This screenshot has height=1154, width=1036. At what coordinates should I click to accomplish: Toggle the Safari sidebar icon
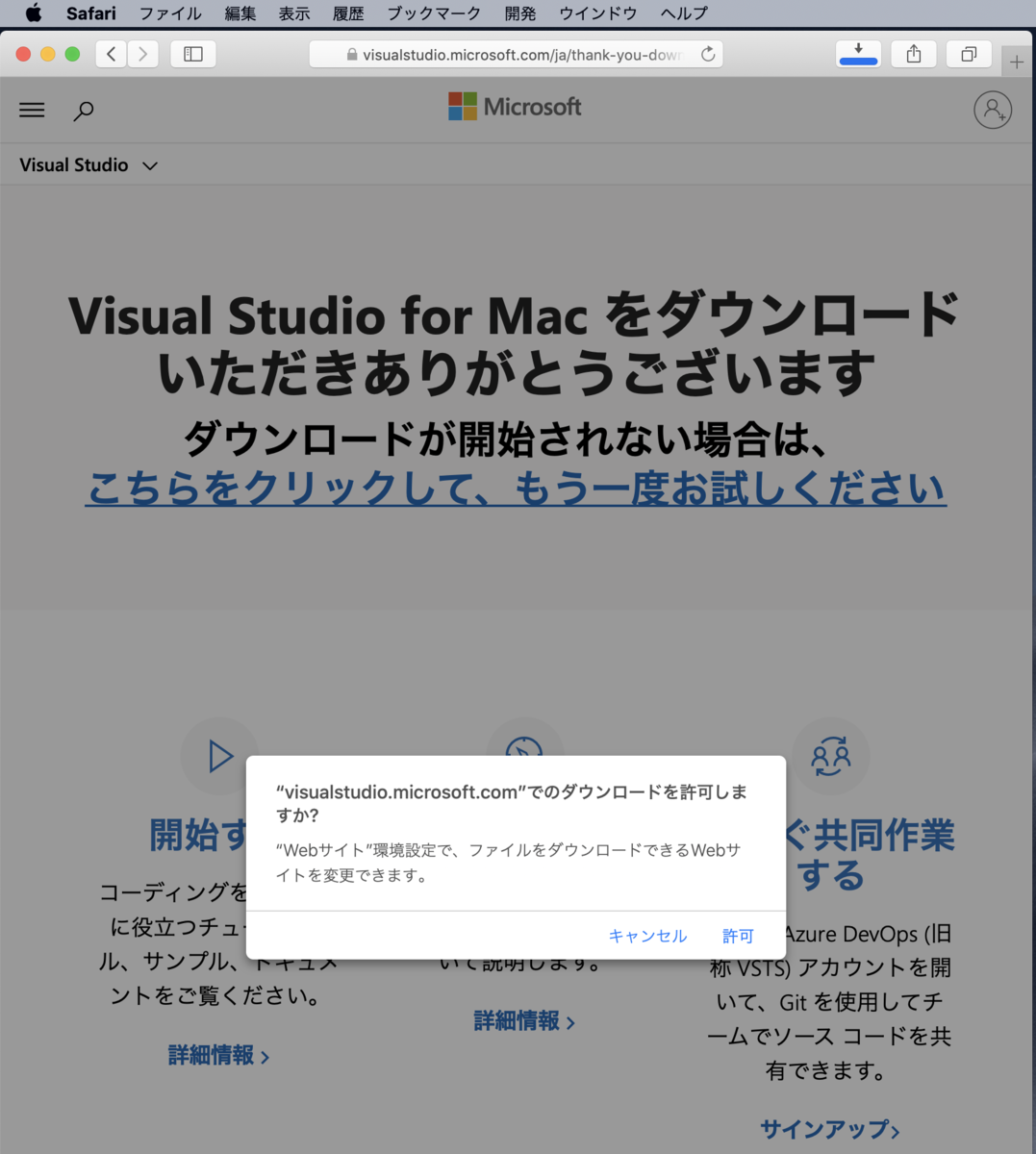point(192,54)
